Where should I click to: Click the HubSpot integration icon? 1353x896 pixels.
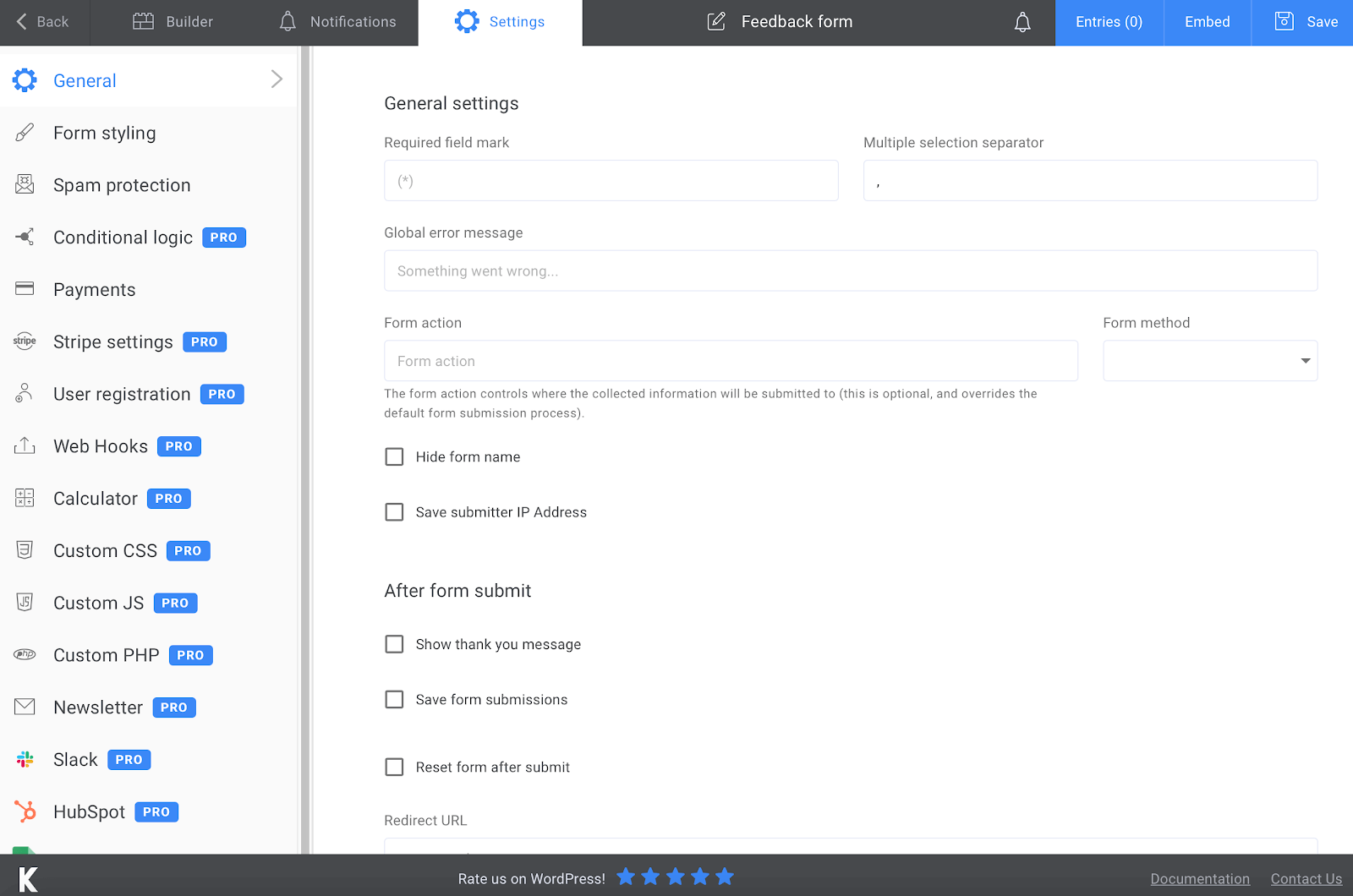(x=25, y=811)
